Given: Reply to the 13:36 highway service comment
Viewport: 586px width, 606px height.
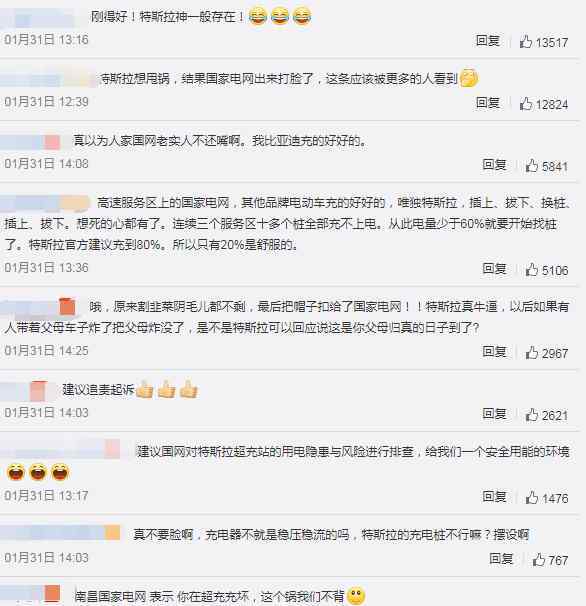Looking at the screenshot, I should point(494,269).
